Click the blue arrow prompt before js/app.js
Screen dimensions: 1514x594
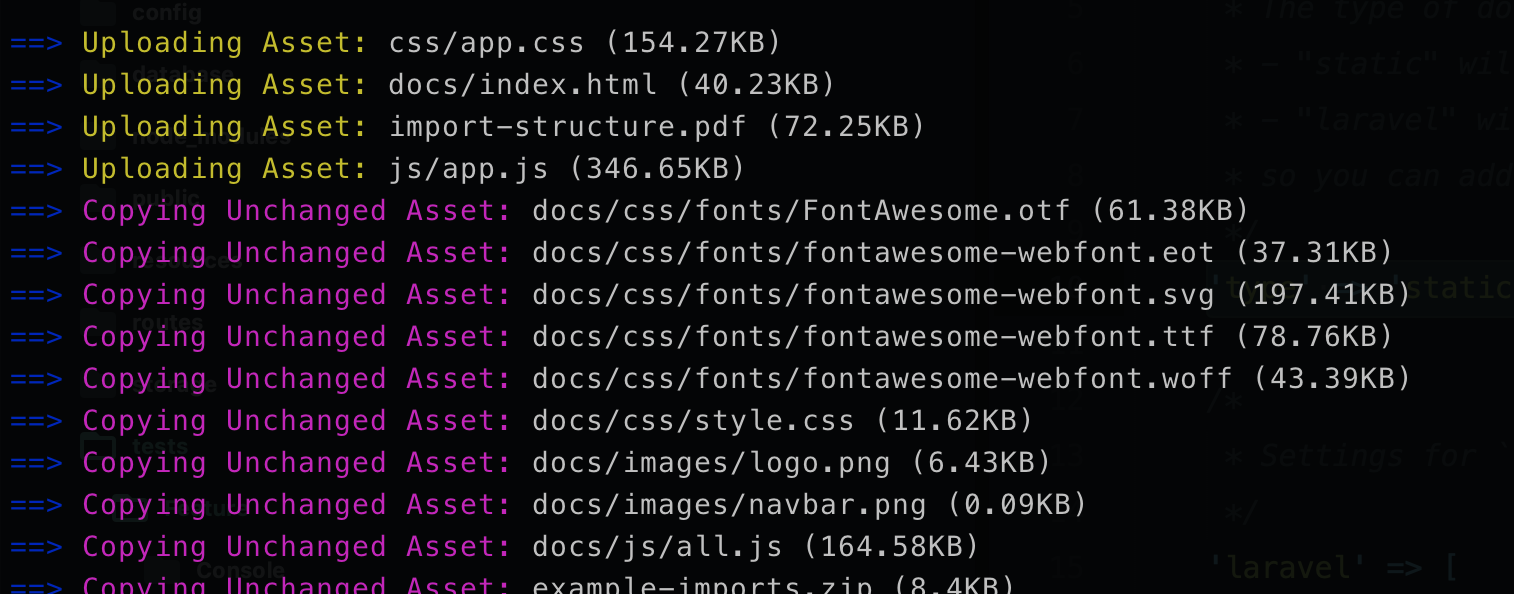(36, 169)
